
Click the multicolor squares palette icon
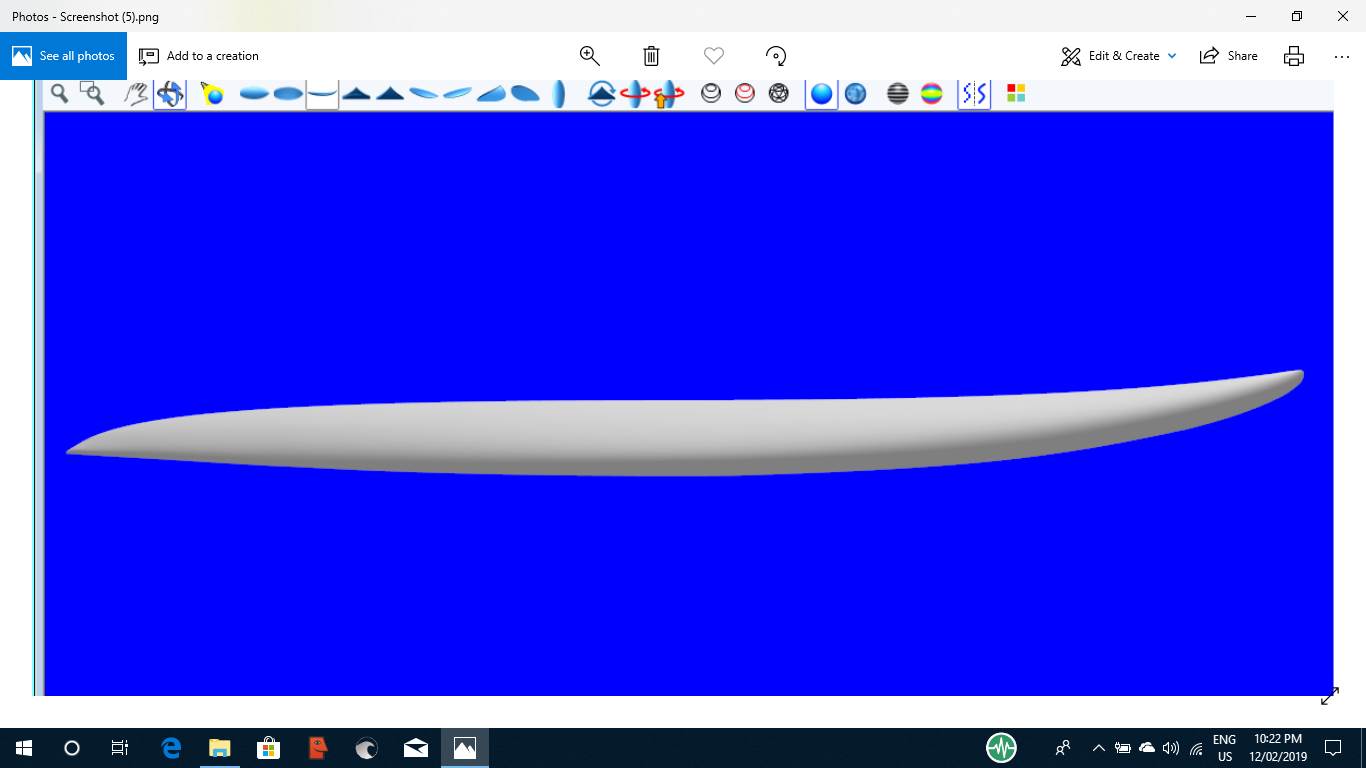pyautogui.click(x=1016, y=94)
